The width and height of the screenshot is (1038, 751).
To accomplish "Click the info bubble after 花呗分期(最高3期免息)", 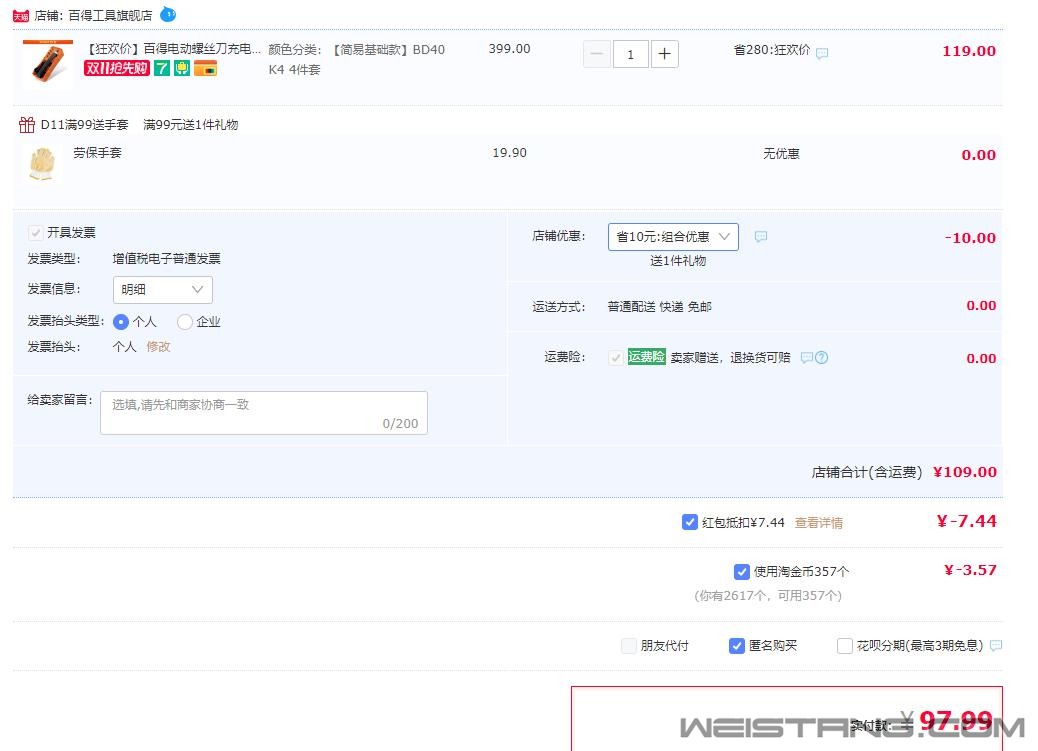I will (x=996, y=646).
